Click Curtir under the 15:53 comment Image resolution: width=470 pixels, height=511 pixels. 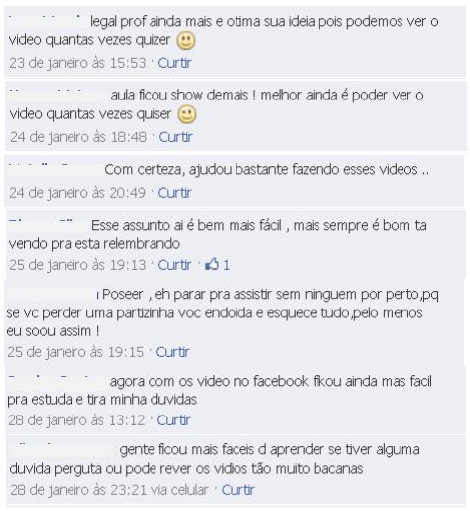pos(174,63)
